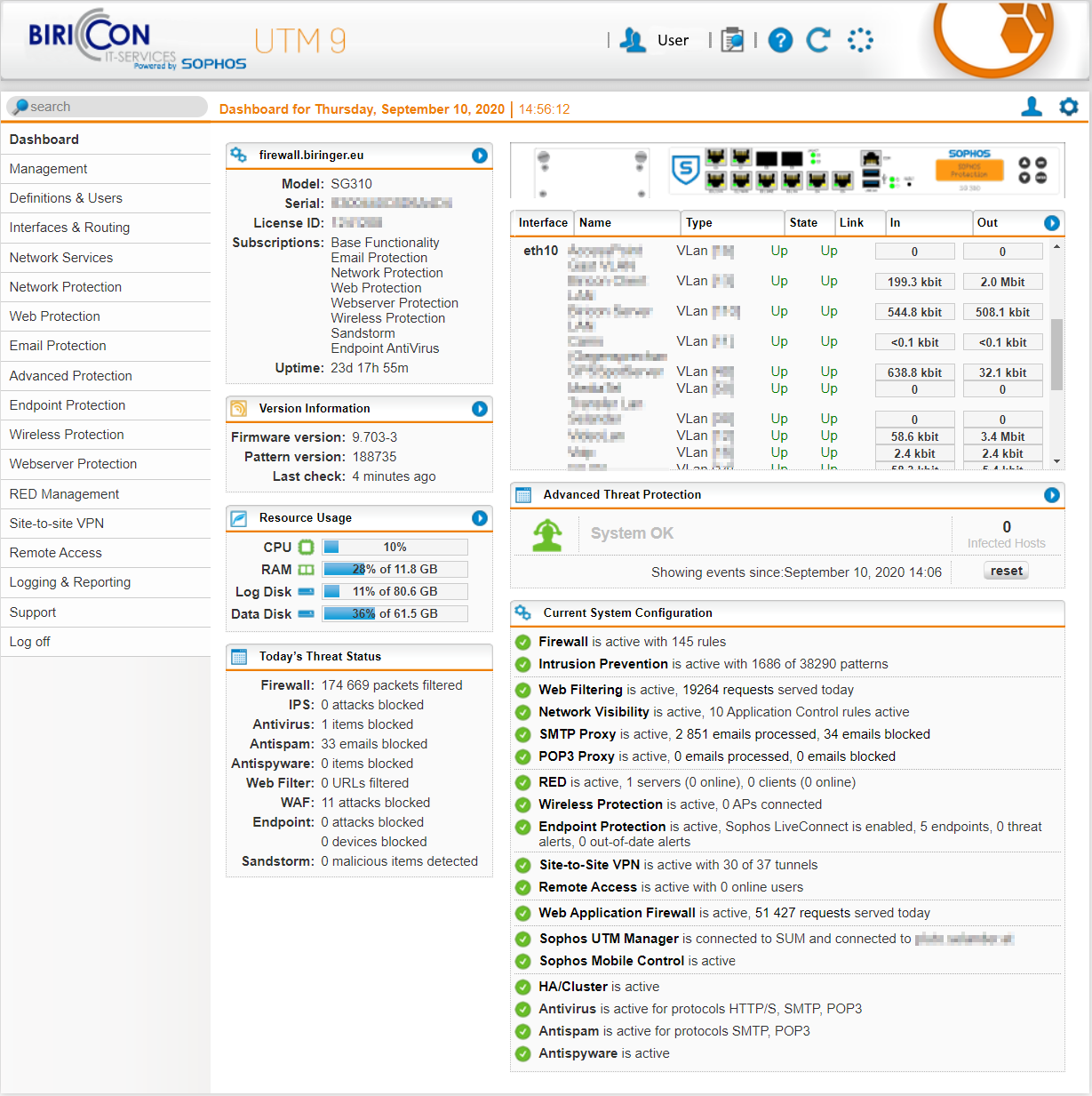Click the Resource Usage chart icon
The width and height of the screenshot is (1092, 1096).
click(x=239, y=517)
